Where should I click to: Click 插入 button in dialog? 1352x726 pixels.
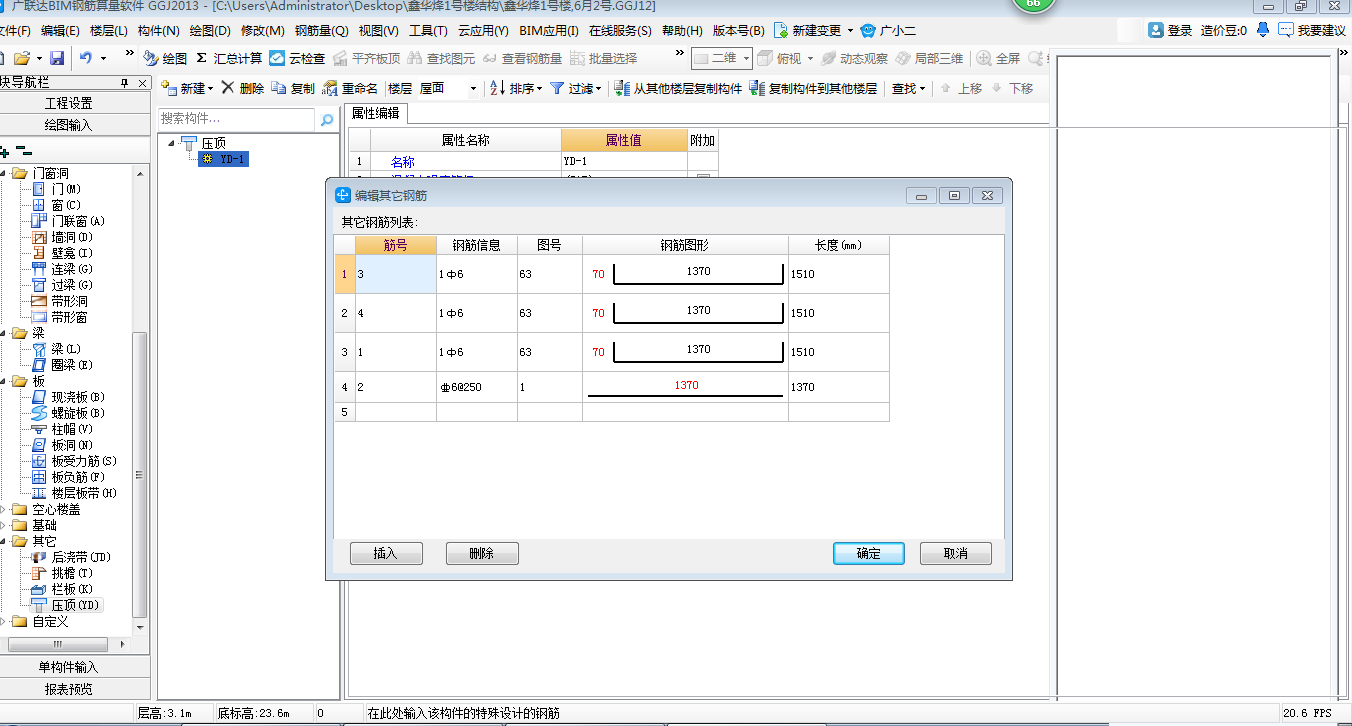tap(386, 553)
